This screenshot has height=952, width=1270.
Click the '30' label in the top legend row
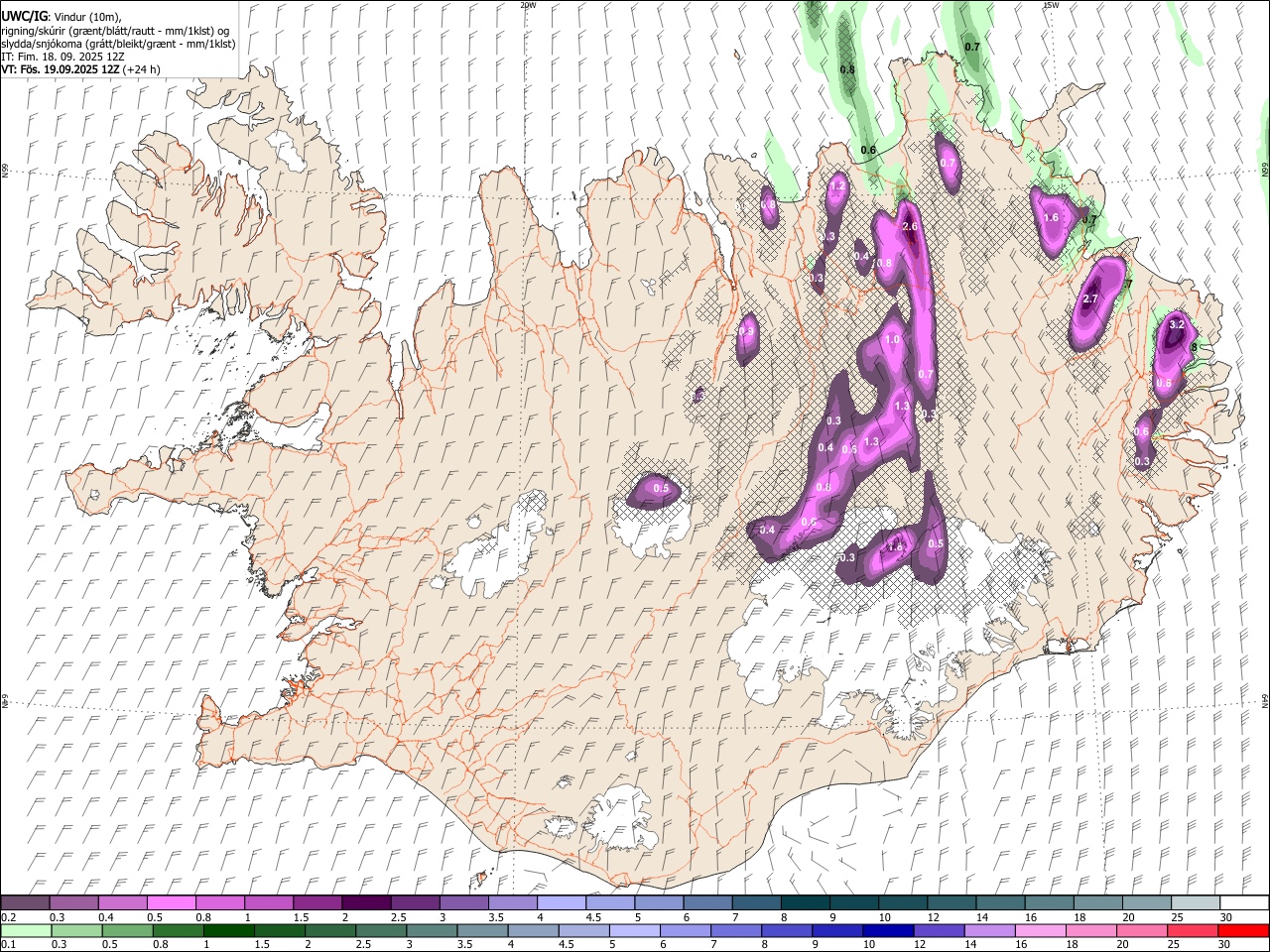(x=1226, y=917)
